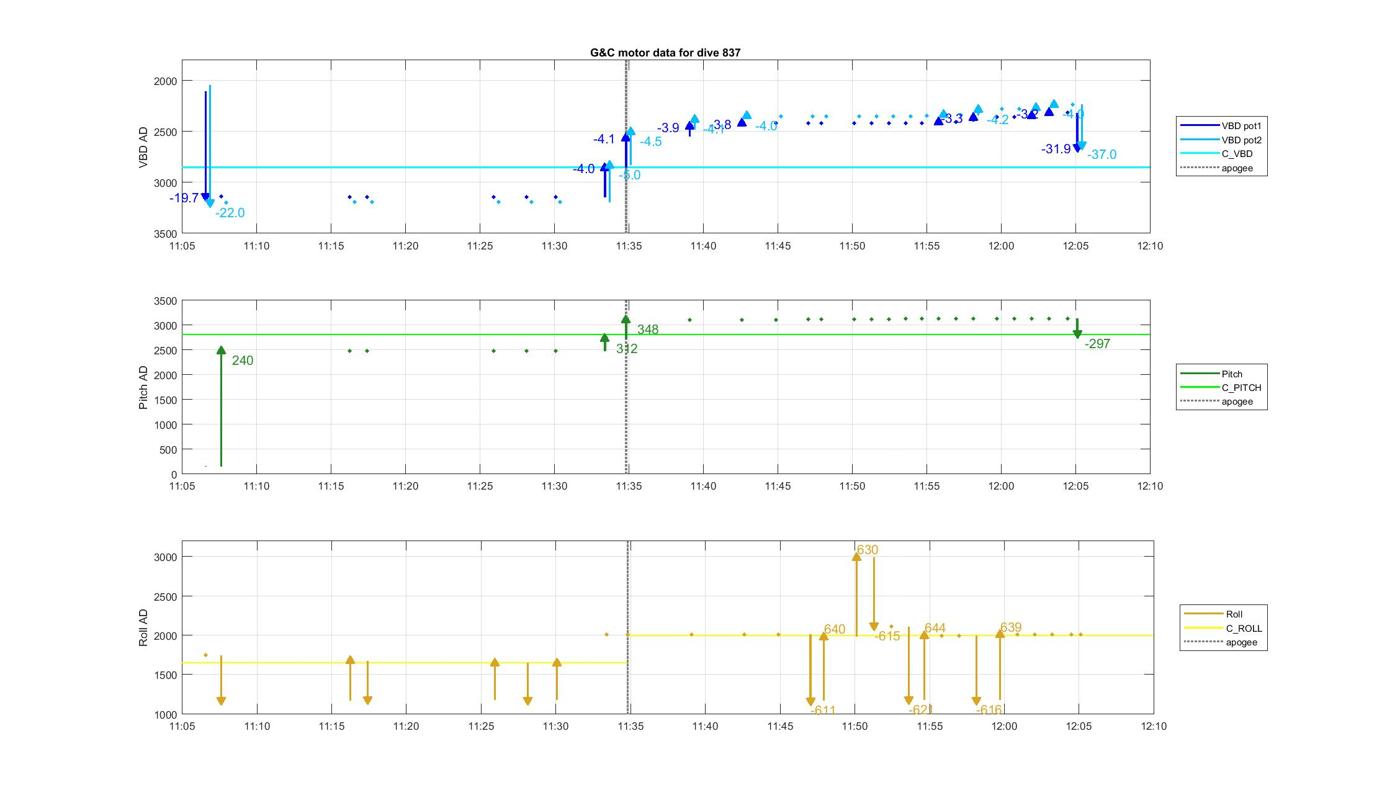Screen dimensions: 1400x802
Task: Click the '1500' tick on the Roll axis
Action: click(164, 675)
